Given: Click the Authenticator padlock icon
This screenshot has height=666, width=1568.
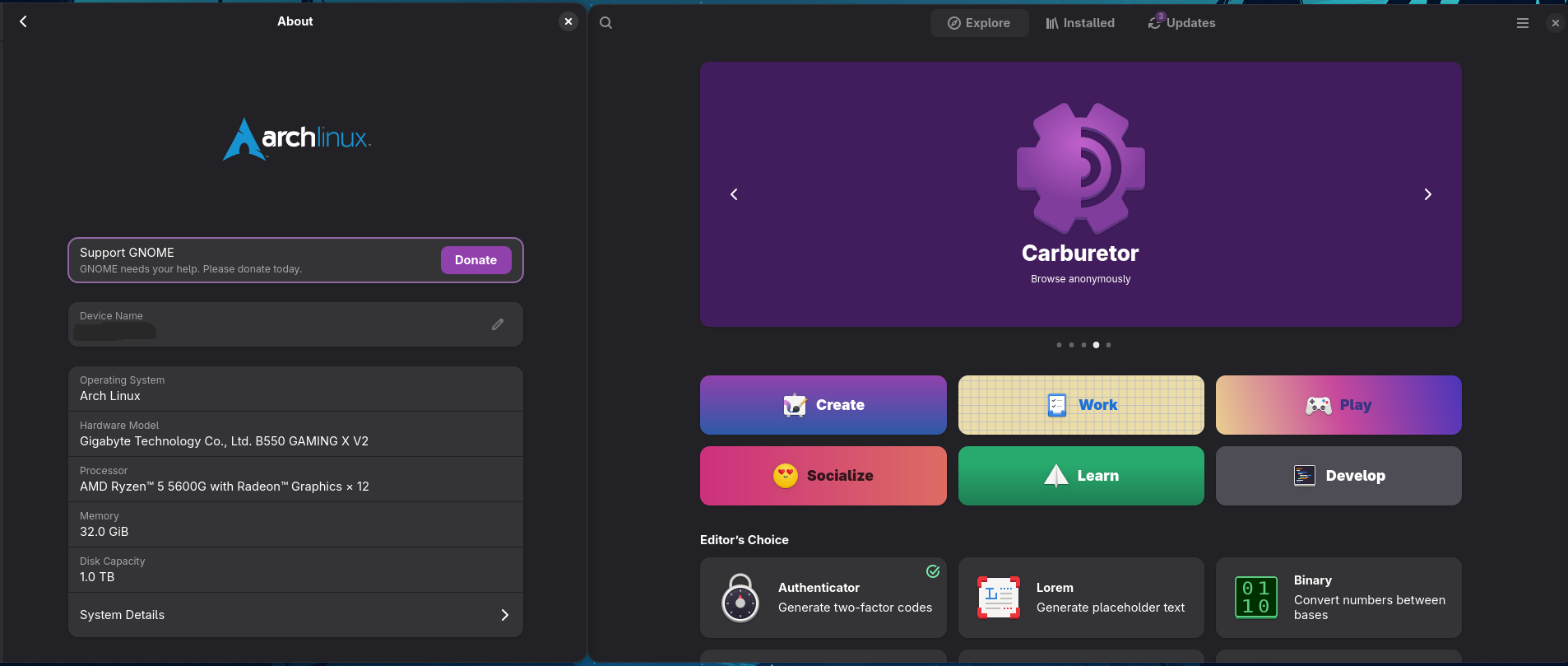Looking at the screenshot, I should coord(740,598).
